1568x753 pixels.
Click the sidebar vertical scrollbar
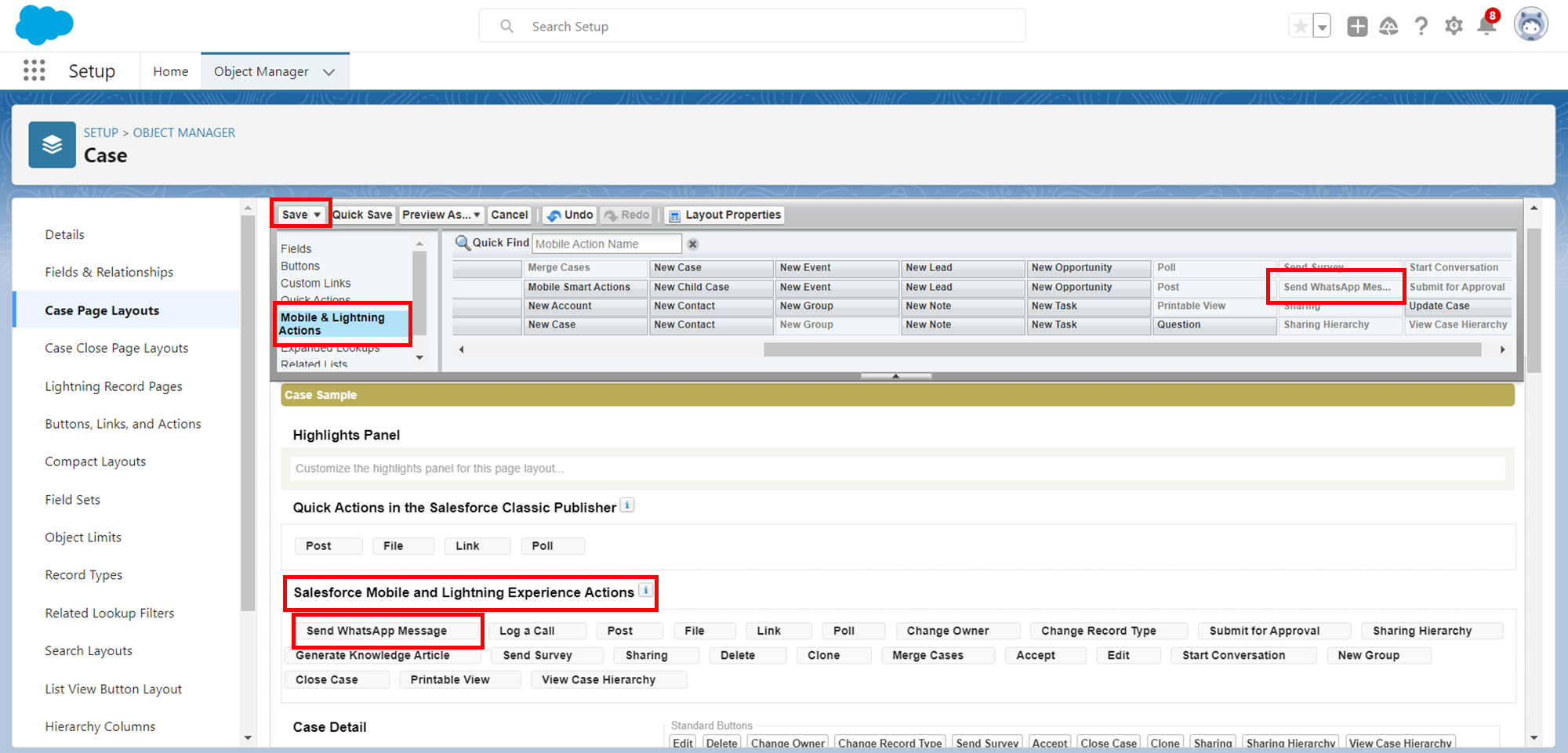click(x=248, y=413)
